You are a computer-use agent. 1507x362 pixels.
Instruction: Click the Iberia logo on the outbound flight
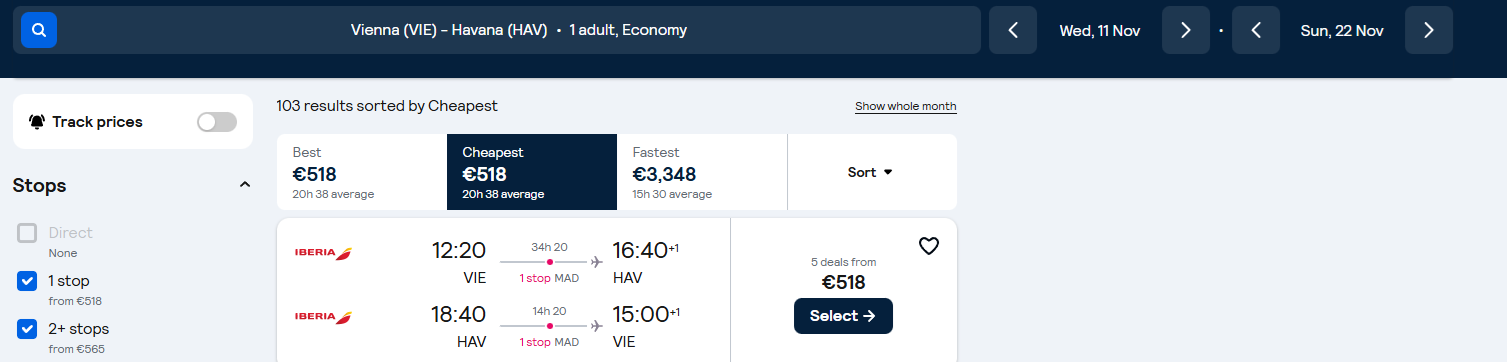click(x=323, y=253)
